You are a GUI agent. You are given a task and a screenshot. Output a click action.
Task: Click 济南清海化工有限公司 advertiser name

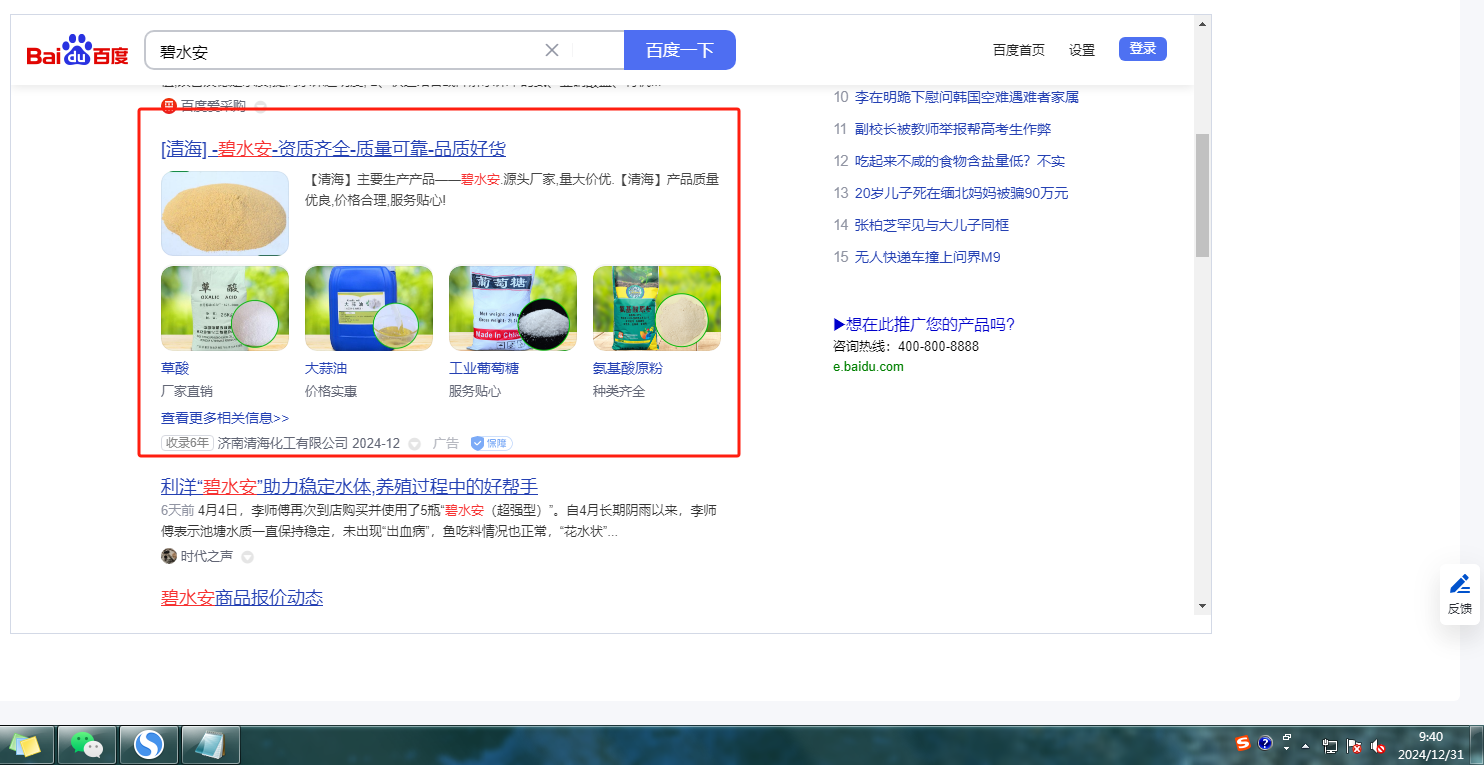[283, 443]
